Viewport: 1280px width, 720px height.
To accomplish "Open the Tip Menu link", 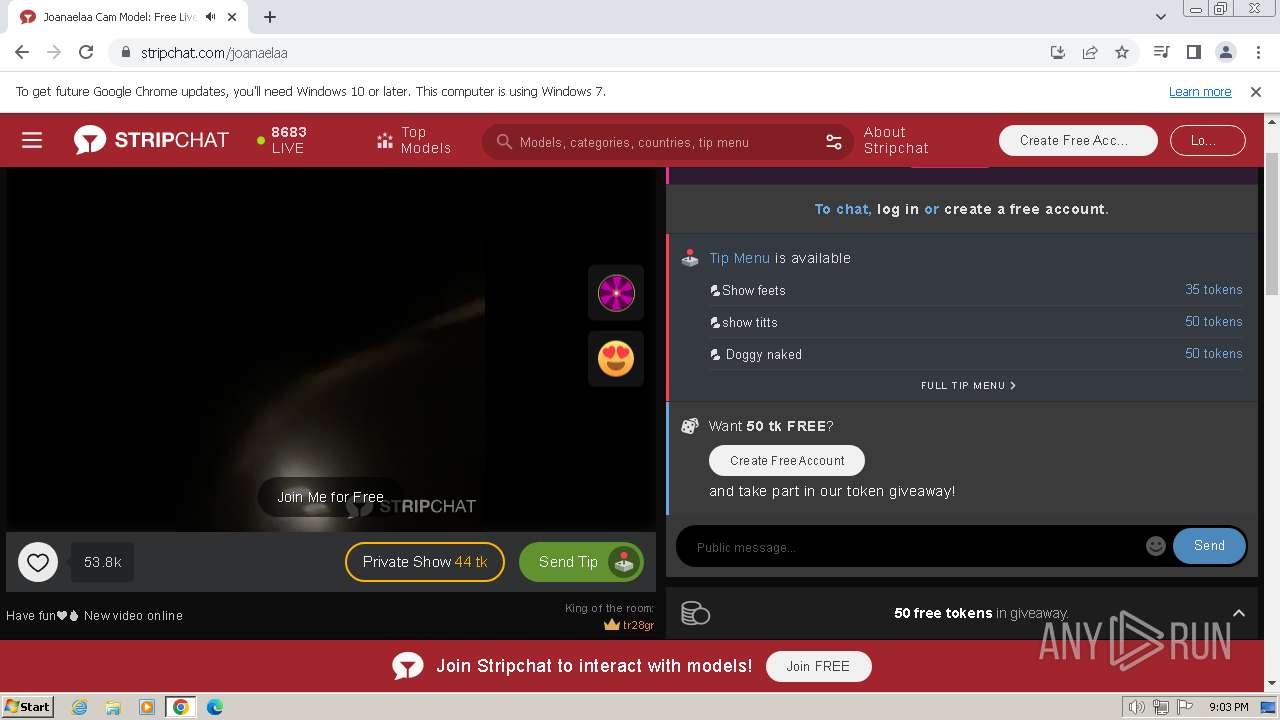I will click(739, 258).
